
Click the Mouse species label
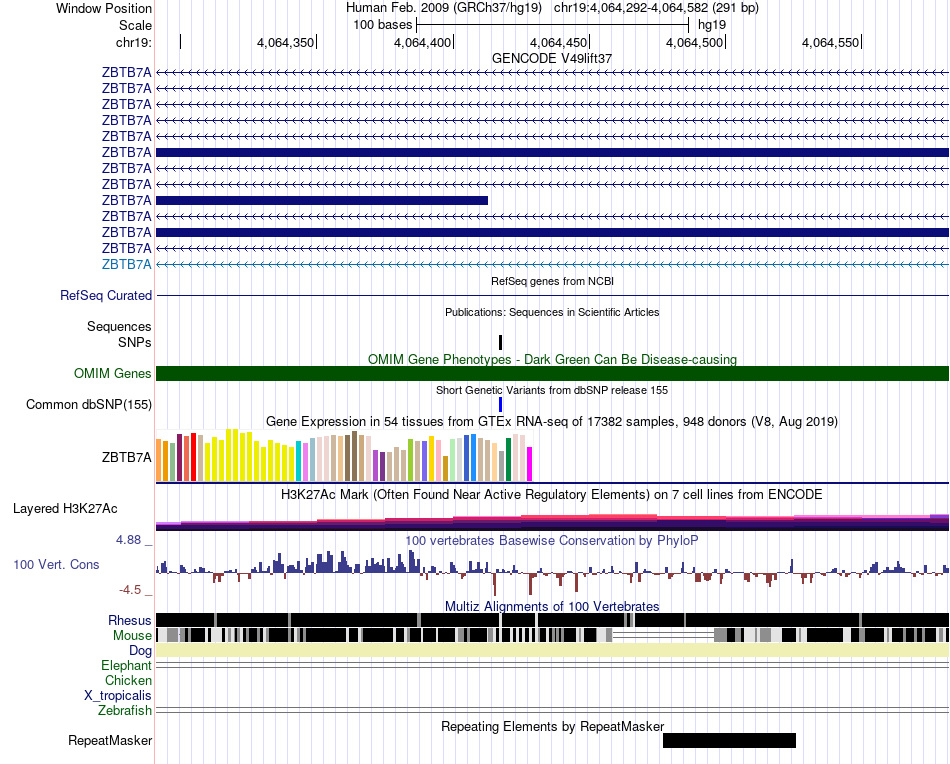pos(132,636)
